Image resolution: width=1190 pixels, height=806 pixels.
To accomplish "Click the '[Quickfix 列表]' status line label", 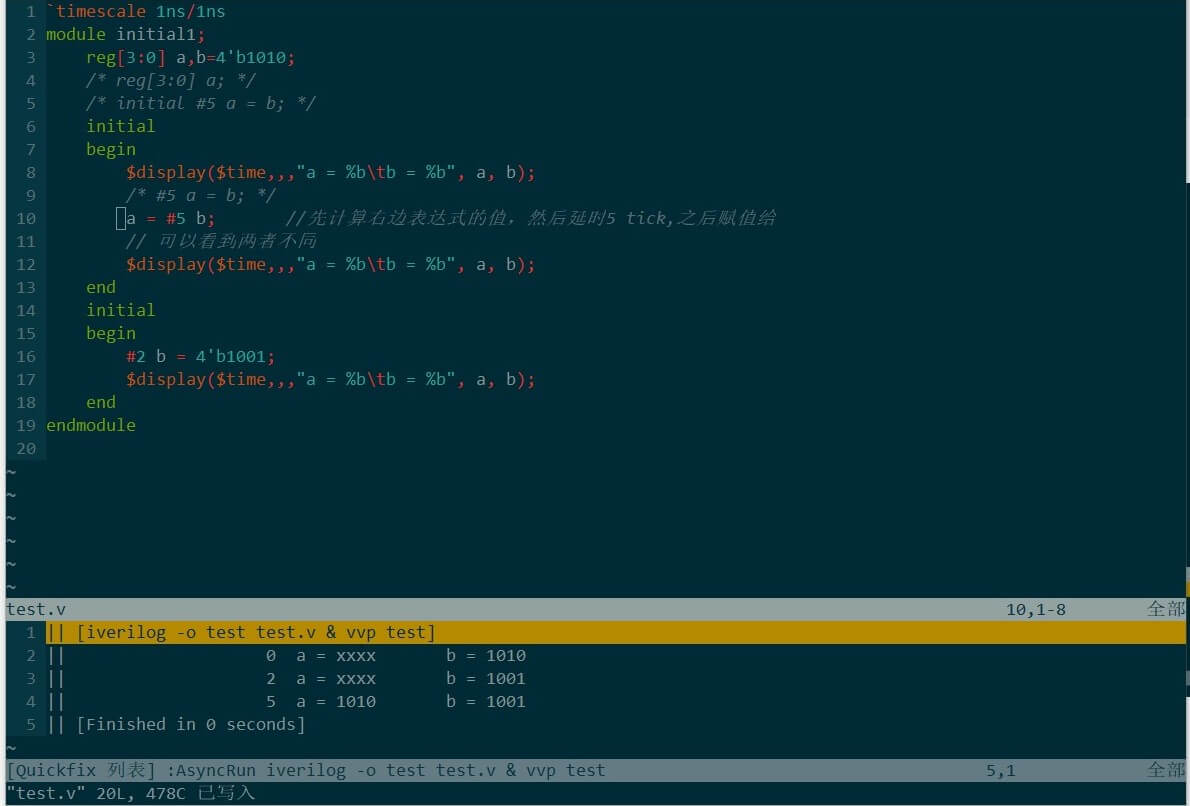I will click(x=81, y=770).
